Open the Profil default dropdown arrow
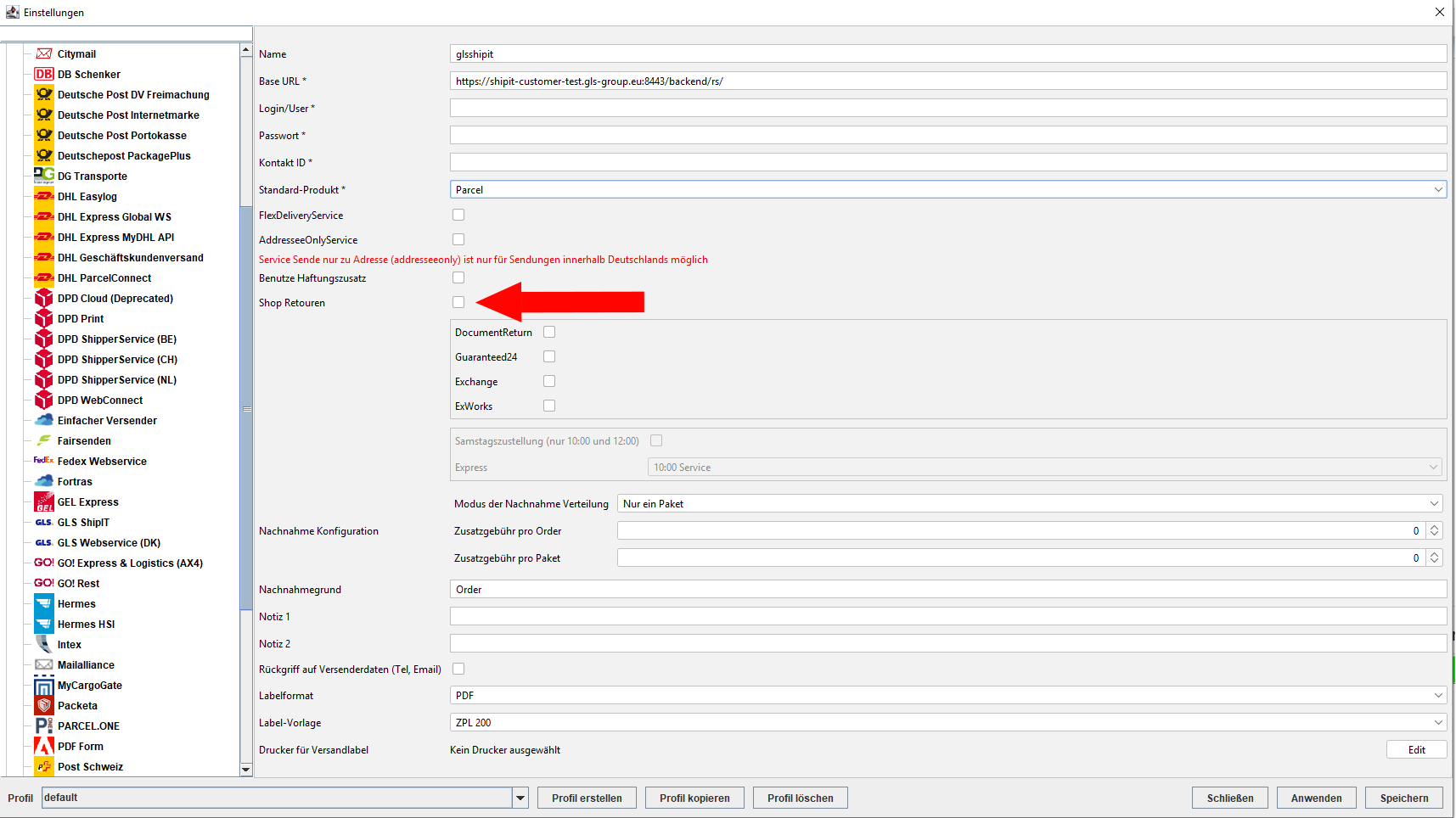 click(520, 798)
